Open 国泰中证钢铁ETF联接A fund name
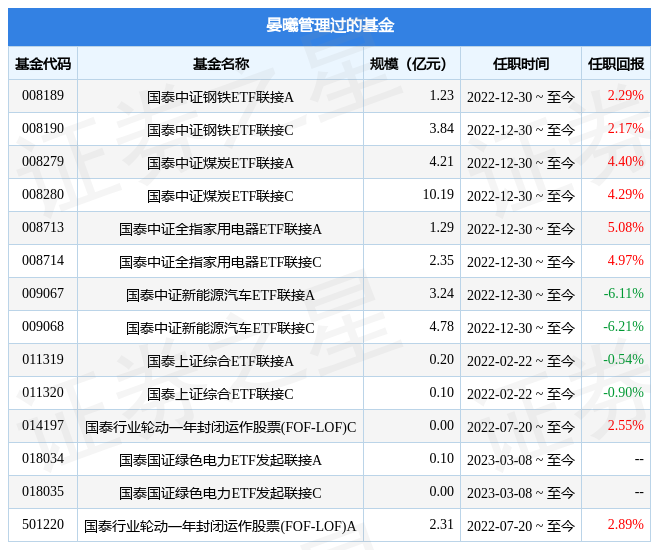The width and height of the screenshot is (651, 550). [220, 97]
